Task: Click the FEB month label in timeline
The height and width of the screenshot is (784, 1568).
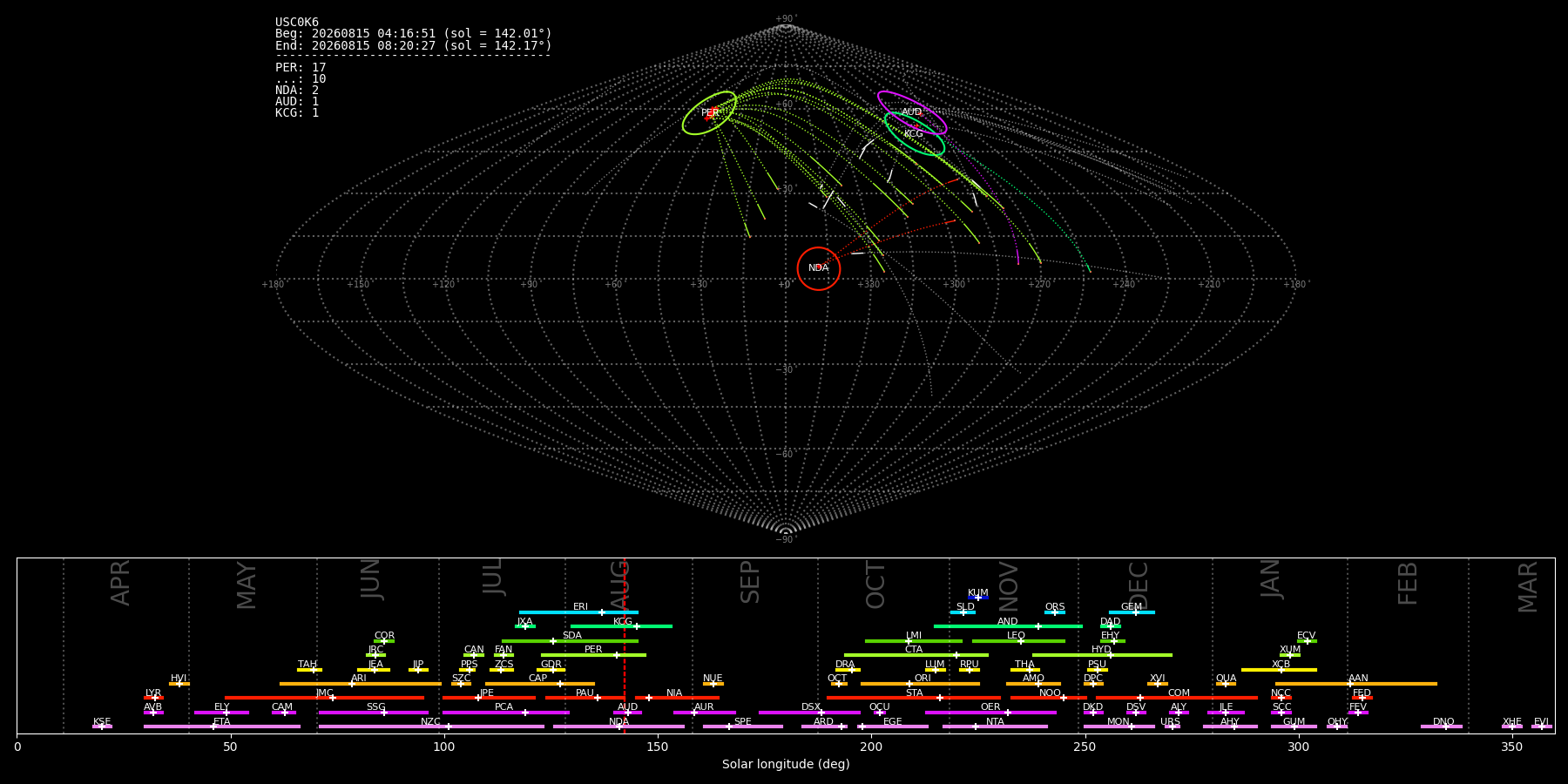Action: point(1408,584)
